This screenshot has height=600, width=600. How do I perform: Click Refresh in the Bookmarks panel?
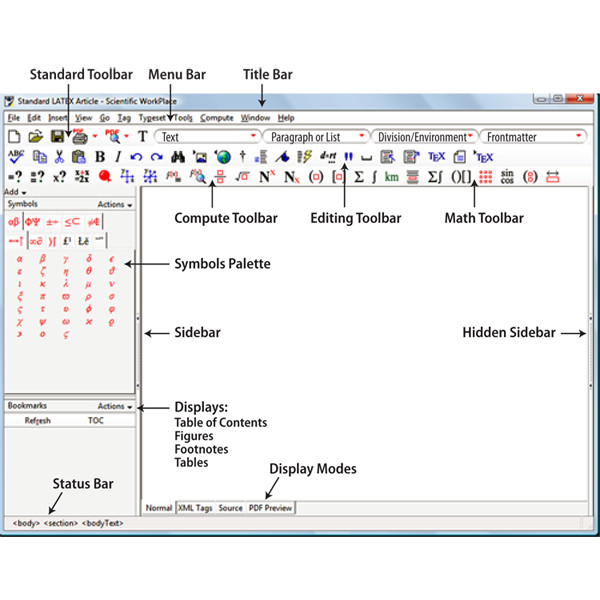(x=38, y=421)
